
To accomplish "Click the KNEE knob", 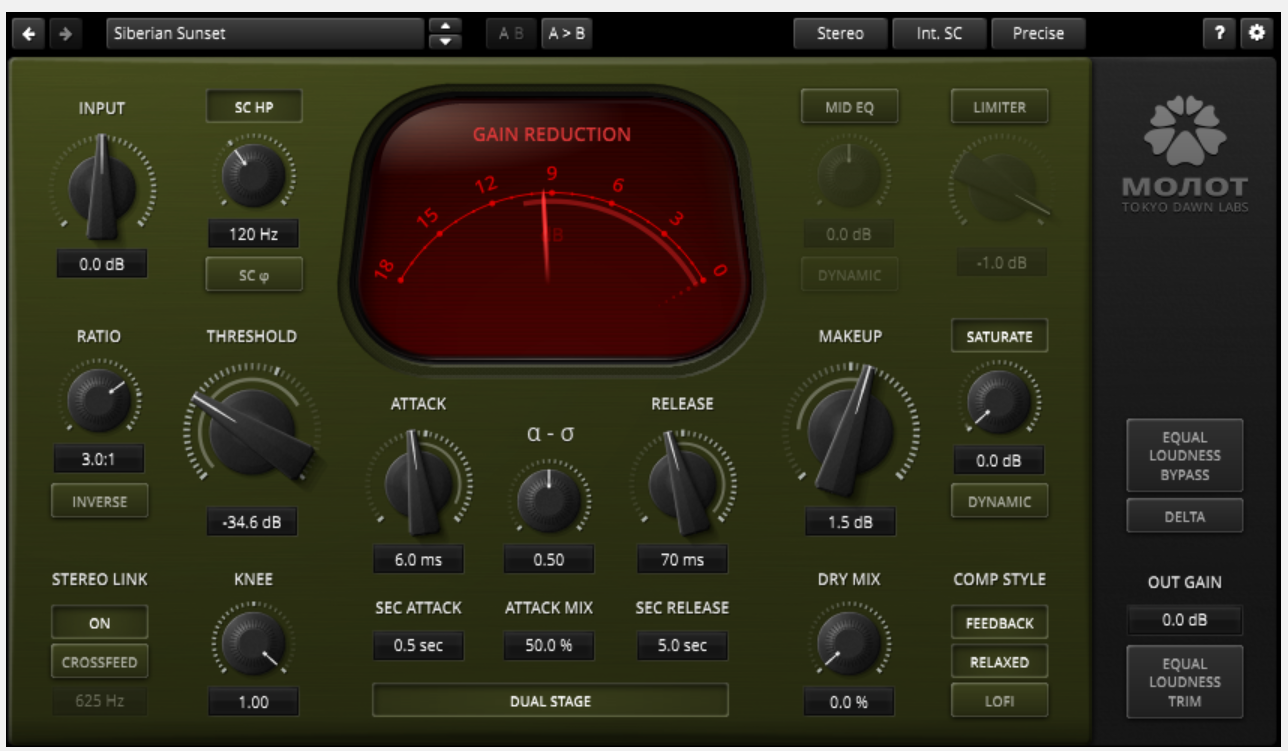I will point(253,643).
